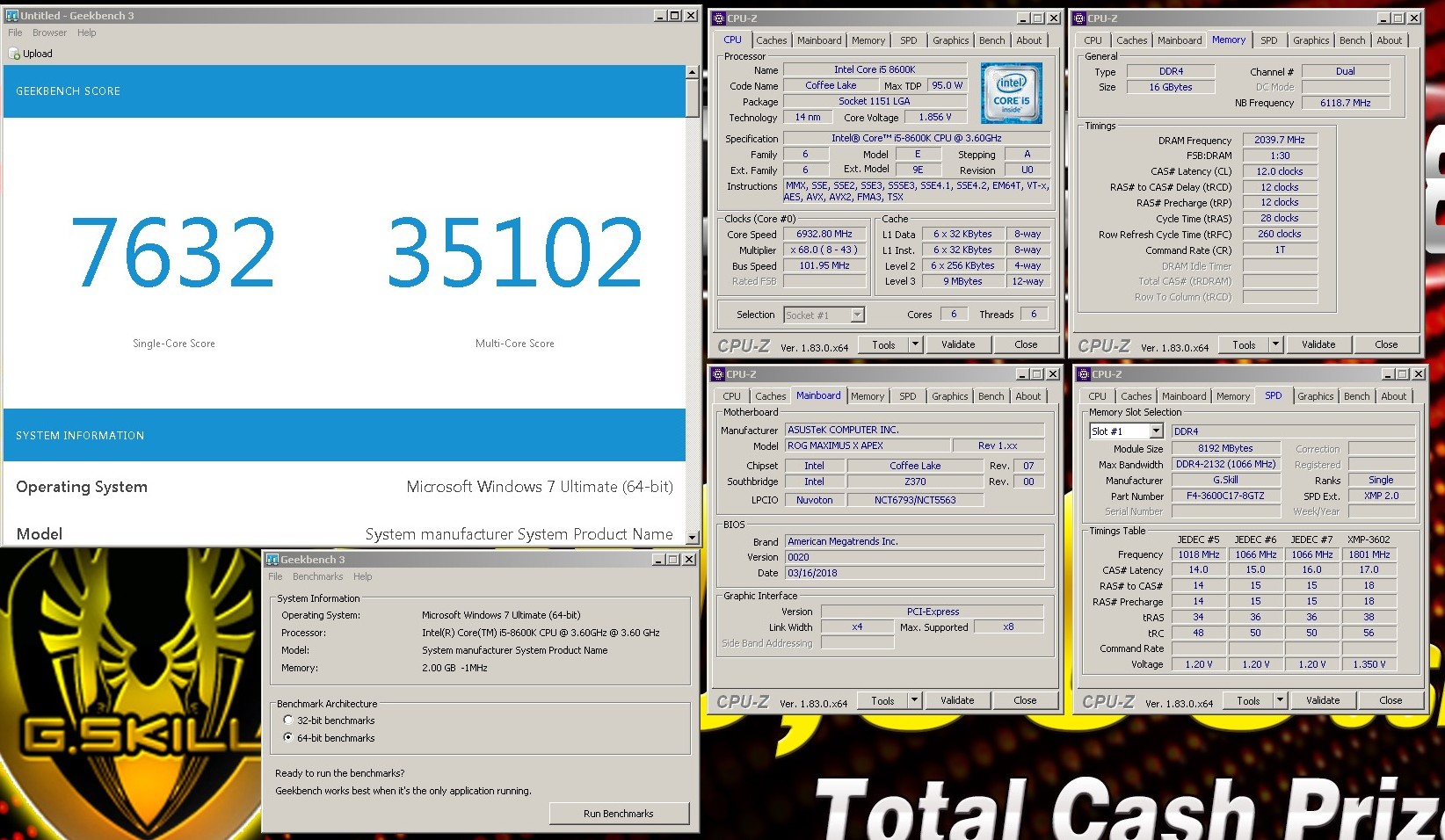The width and height of the screenshot is (1445, 840).
Task: Click the Core Voltage value 1.856 V
Action: click(x=935, y=117)
